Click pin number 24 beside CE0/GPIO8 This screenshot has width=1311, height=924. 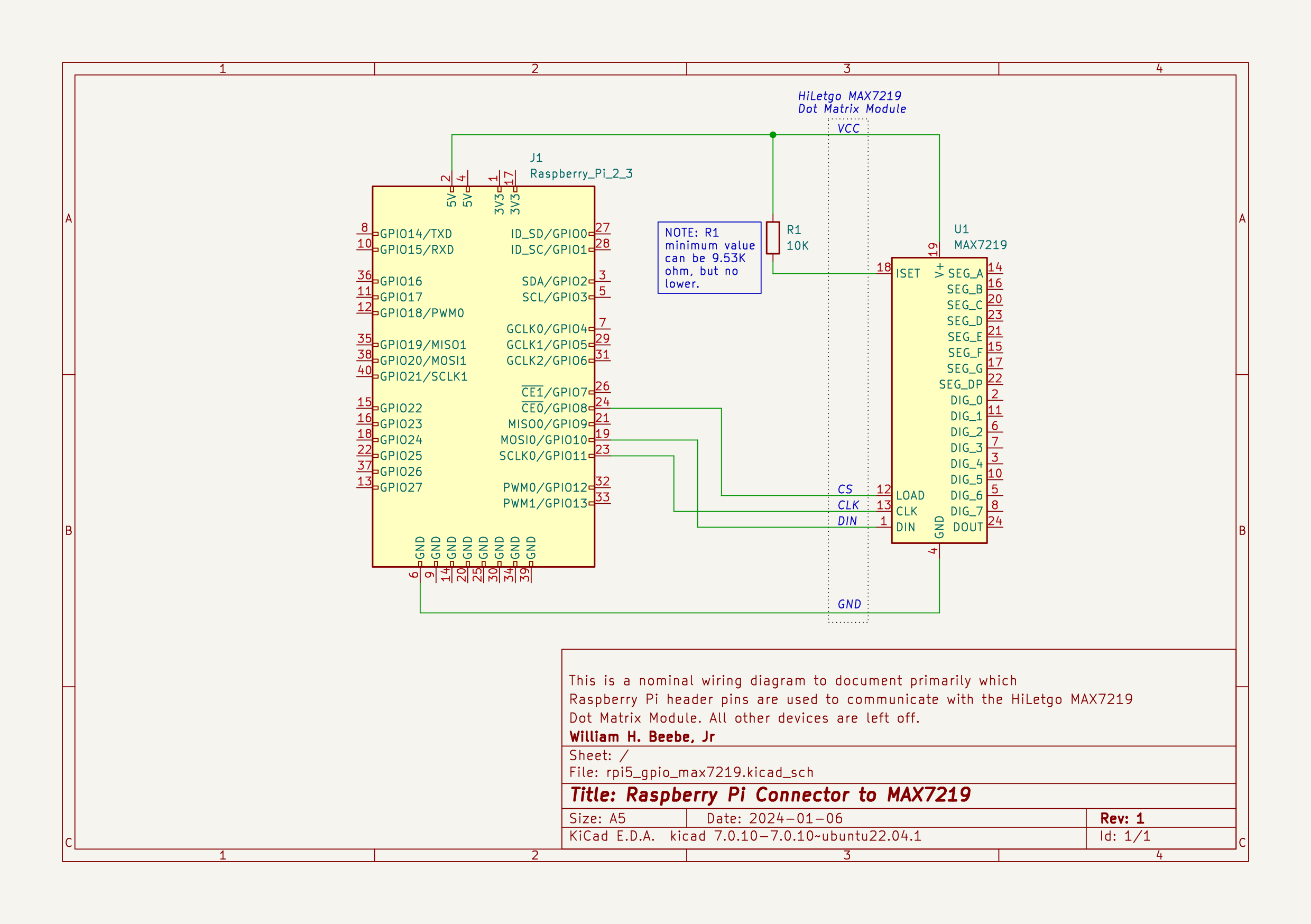tap(603, 402)
